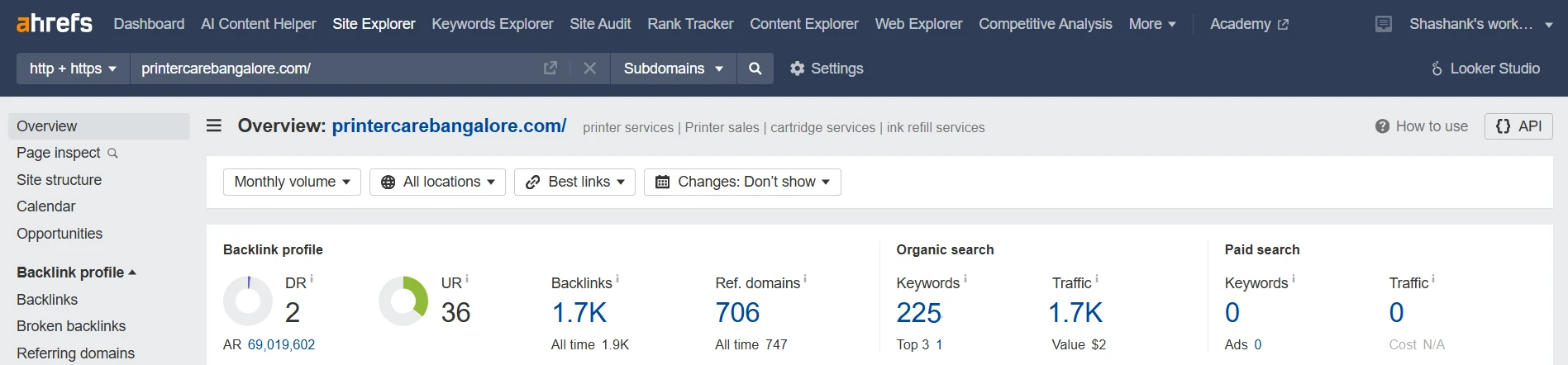Open Referring domains in sidebar
This screenshot has height=365, width=1568.
pyautogui.click(x=75, y=353)
